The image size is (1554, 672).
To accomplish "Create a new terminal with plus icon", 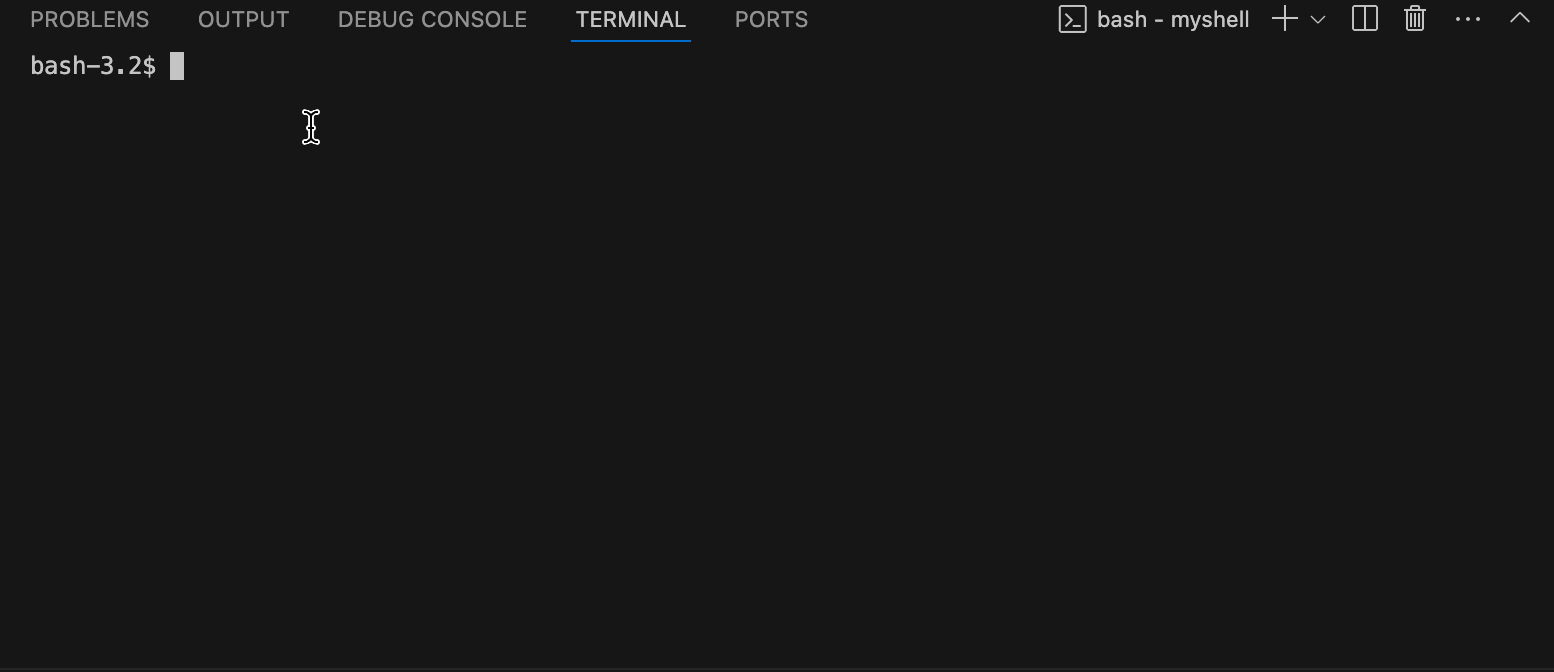I will tap(1285, 19).
